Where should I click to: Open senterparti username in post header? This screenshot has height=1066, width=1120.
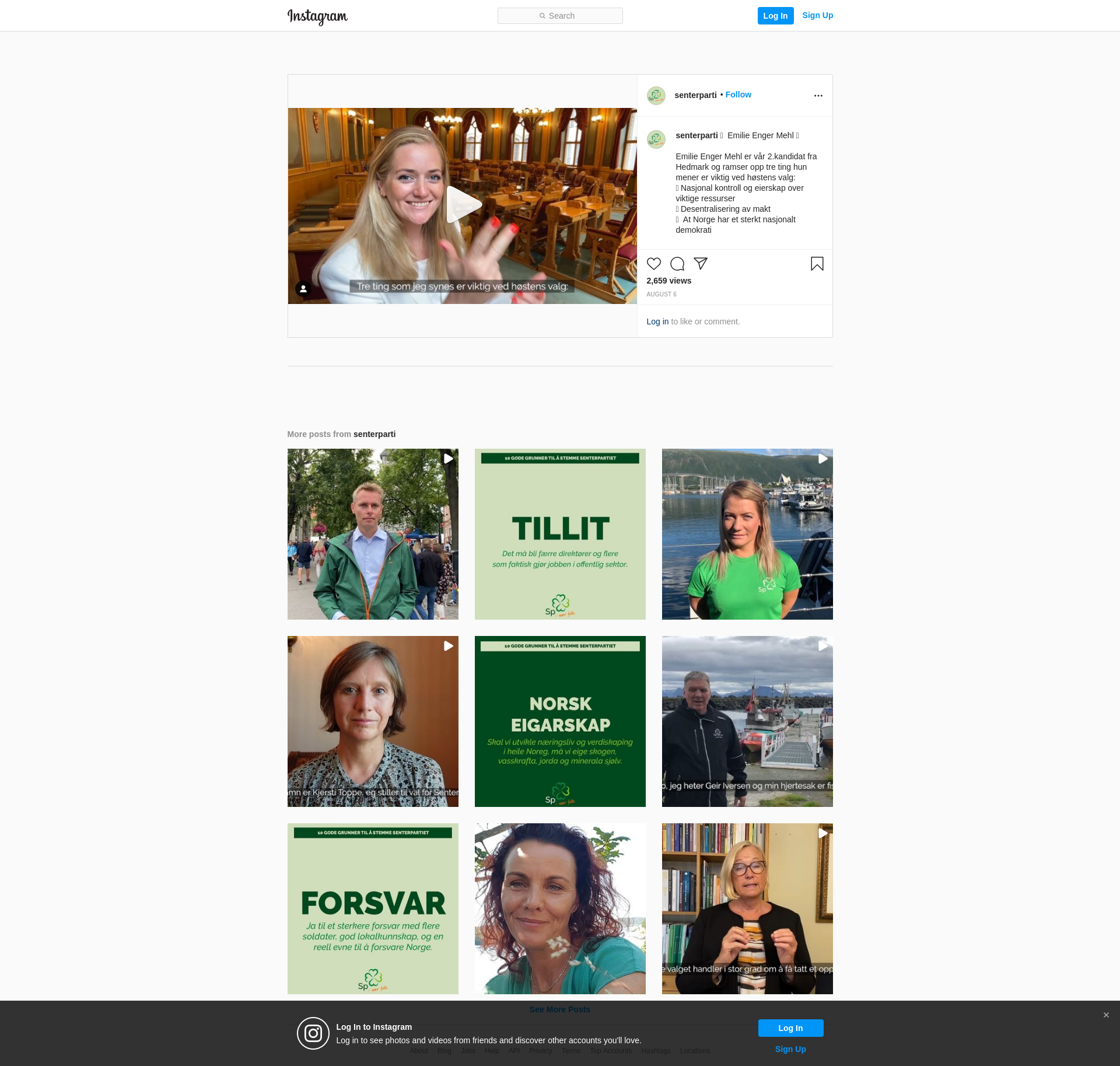pos(695,95)
